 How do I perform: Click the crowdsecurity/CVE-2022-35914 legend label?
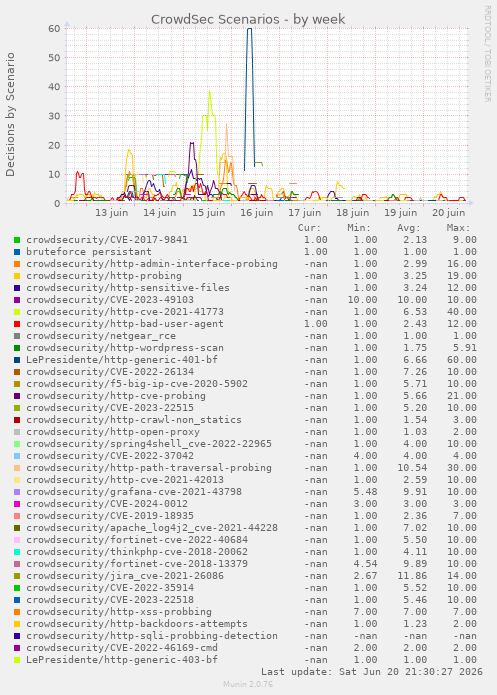coord(110,588)
